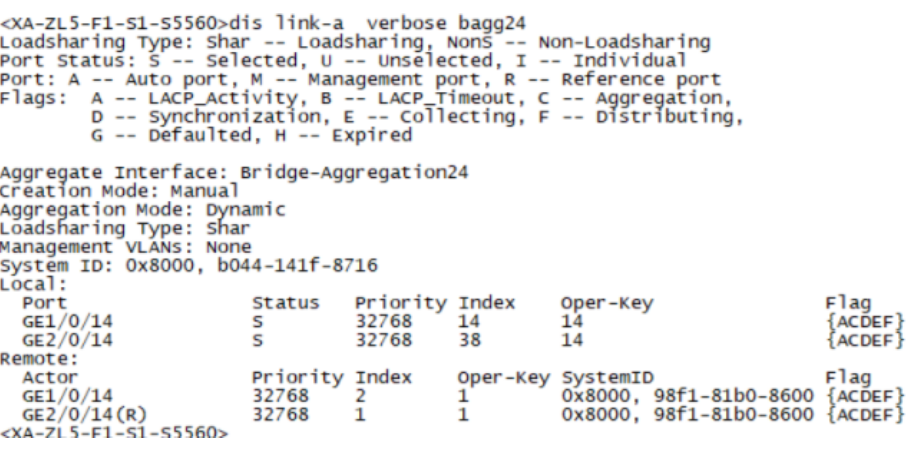The height and width of the screenshot is (452, 917).
Task: Click the 'Management VLANs: None' line
Action: (x=126, y=246)
